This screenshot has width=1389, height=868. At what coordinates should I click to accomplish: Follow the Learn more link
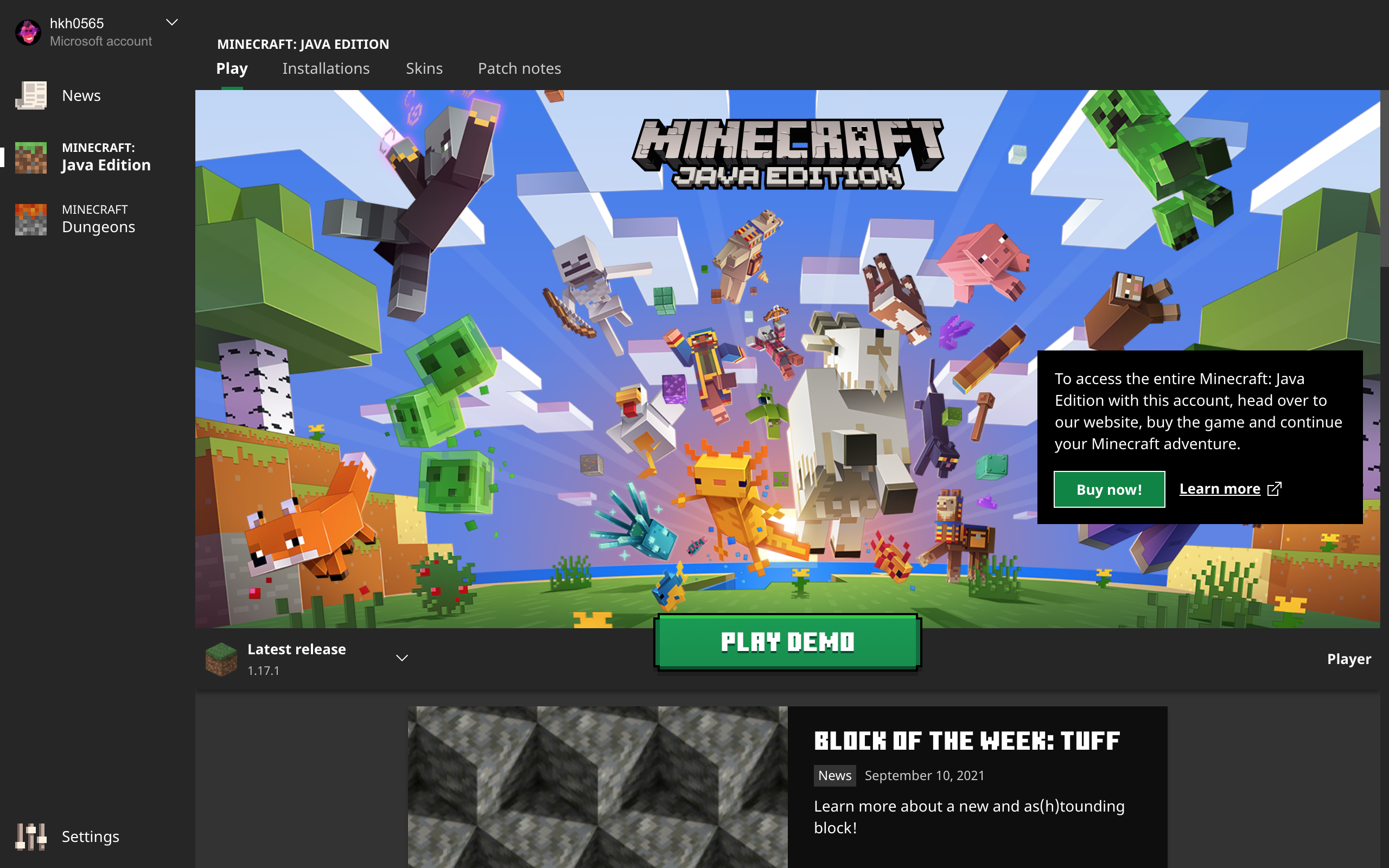(1220, 489)
